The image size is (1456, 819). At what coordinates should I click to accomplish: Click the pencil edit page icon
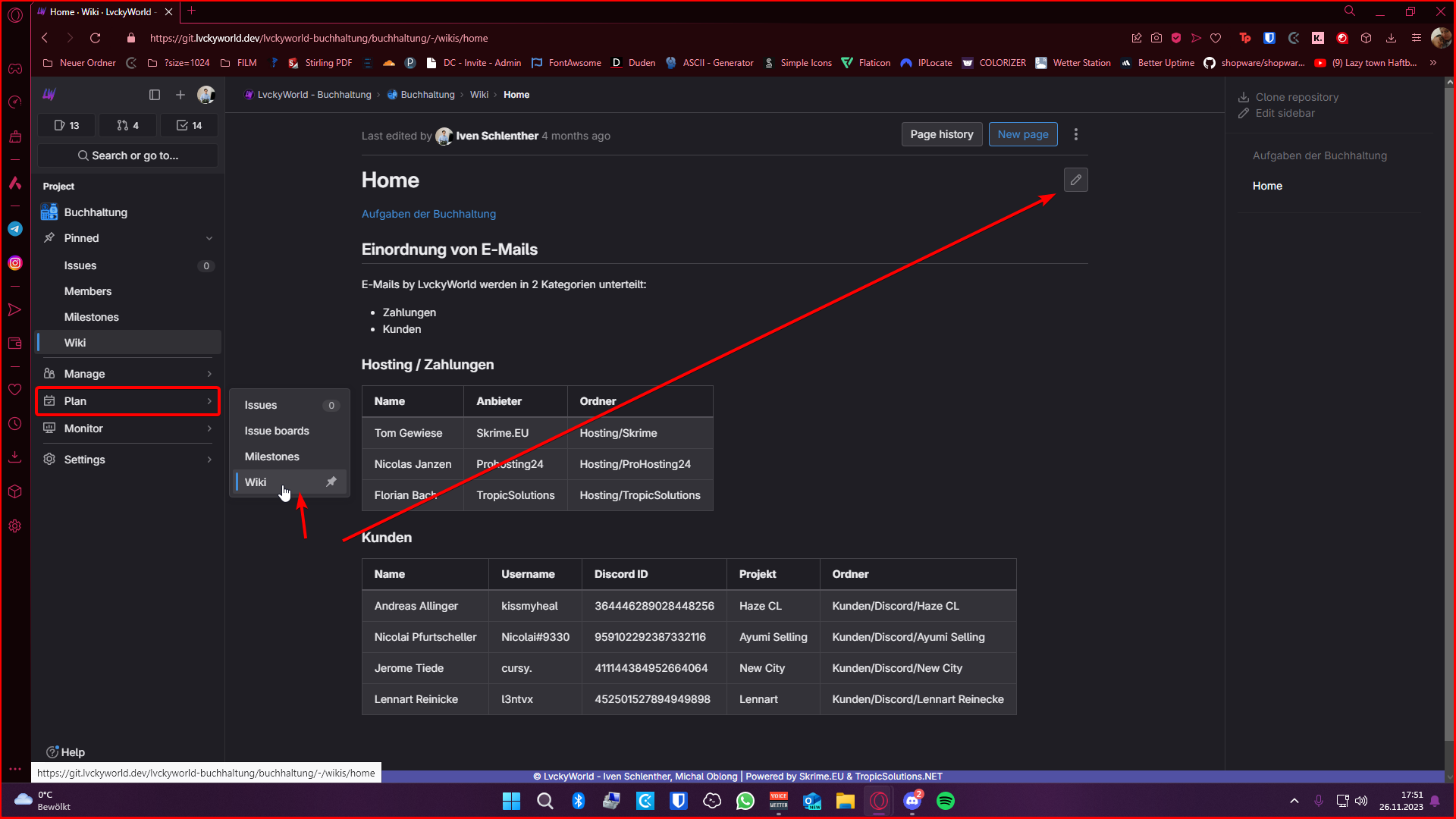point(1075,180)
